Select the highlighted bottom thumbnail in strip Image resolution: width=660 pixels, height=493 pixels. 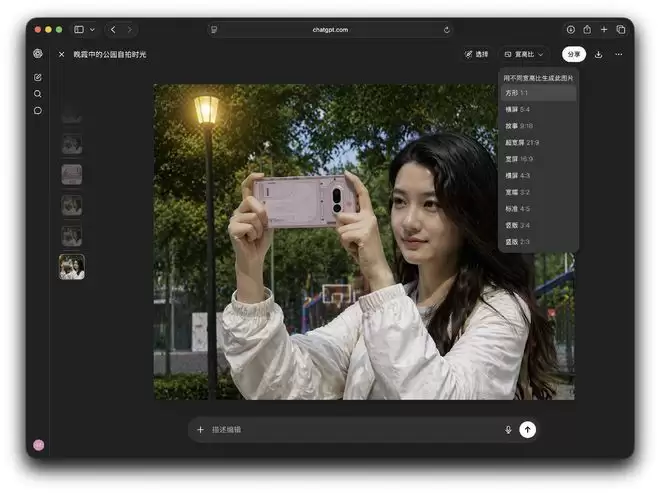[x=72, y=266]
